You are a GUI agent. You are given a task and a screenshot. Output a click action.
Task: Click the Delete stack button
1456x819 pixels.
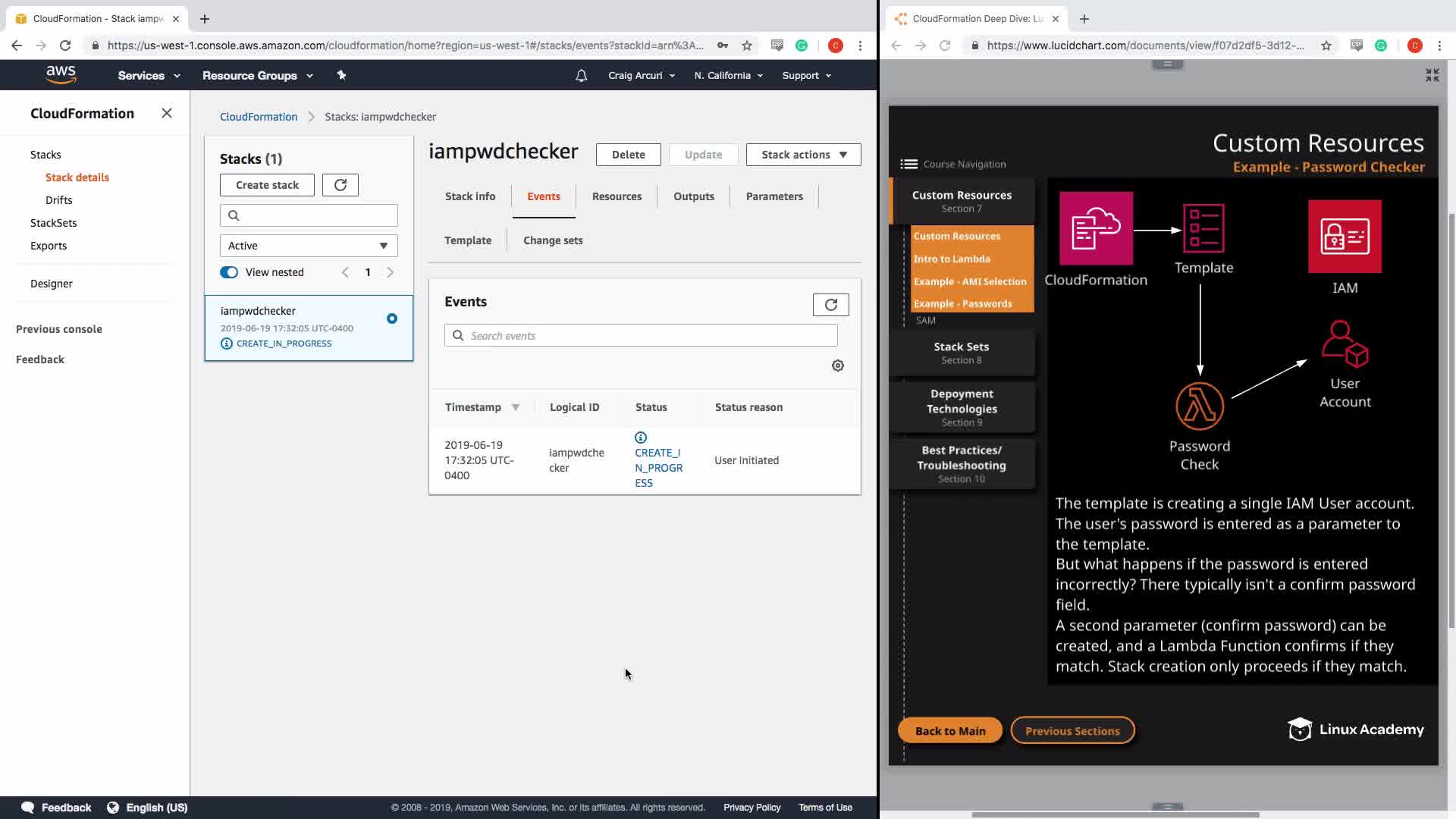[x=628, y=155]
